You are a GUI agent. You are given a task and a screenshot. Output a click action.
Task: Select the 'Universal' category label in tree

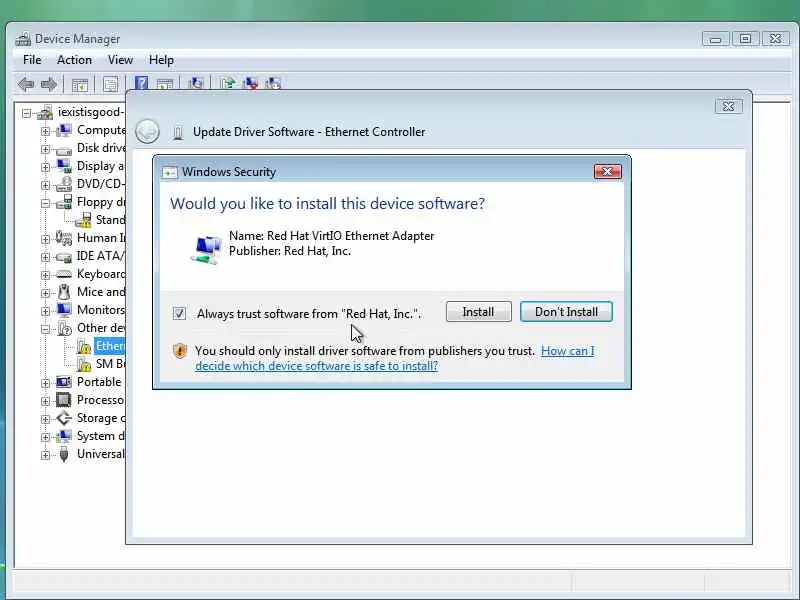click(101, 454)
